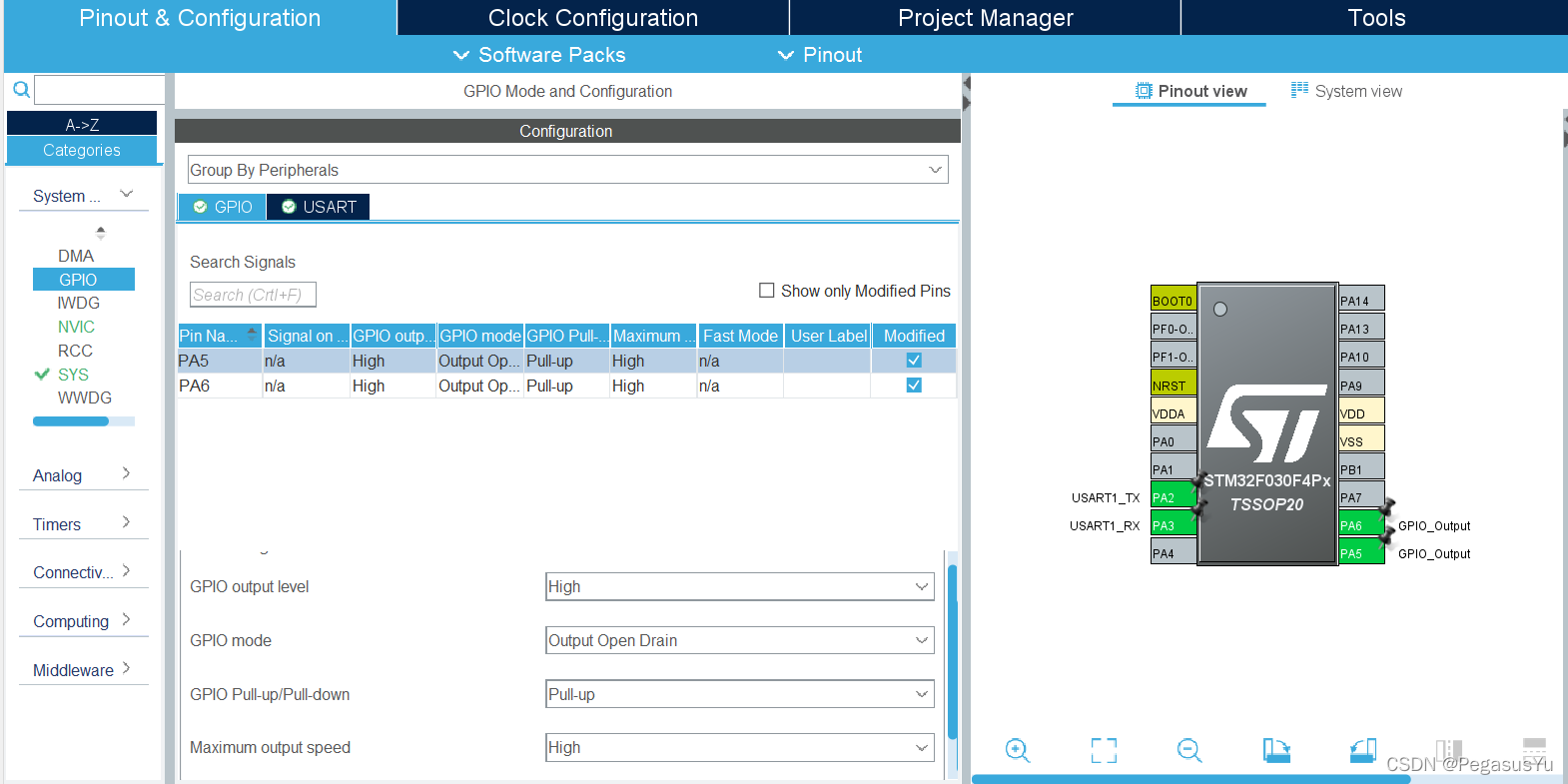The height and width of the screenshot is (784, 1568).
Task: Select the PA1 pin on the chip
Action: coord(1173,468)
